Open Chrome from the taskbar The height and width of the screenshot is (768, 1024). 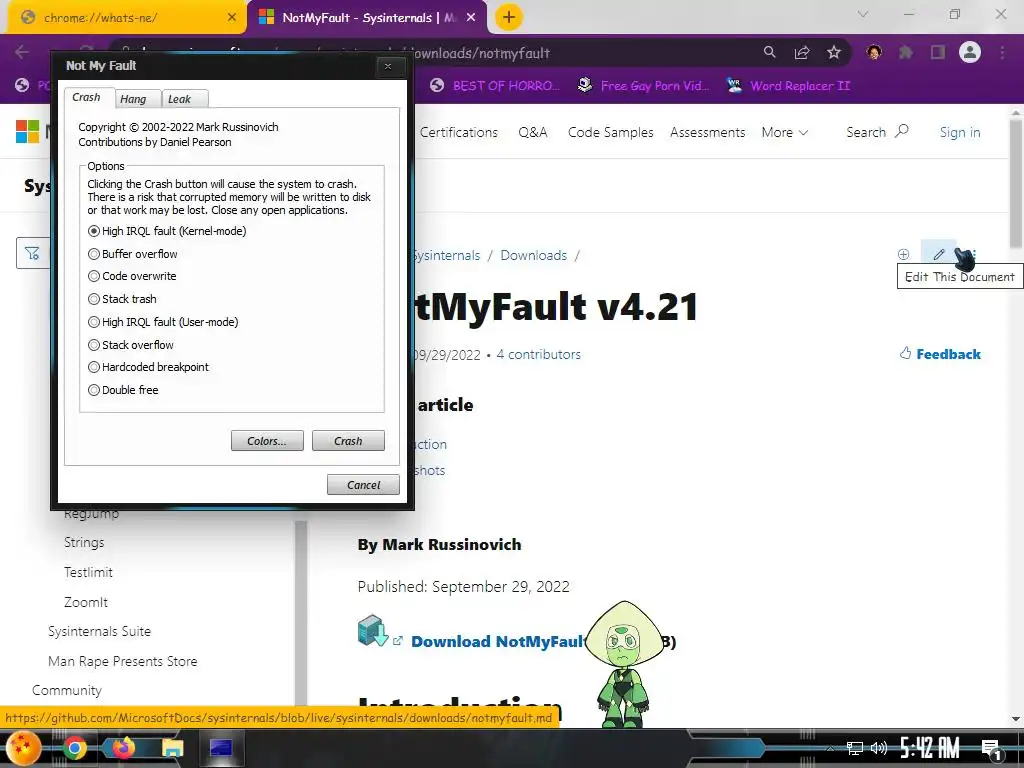[x=74, y=748]
